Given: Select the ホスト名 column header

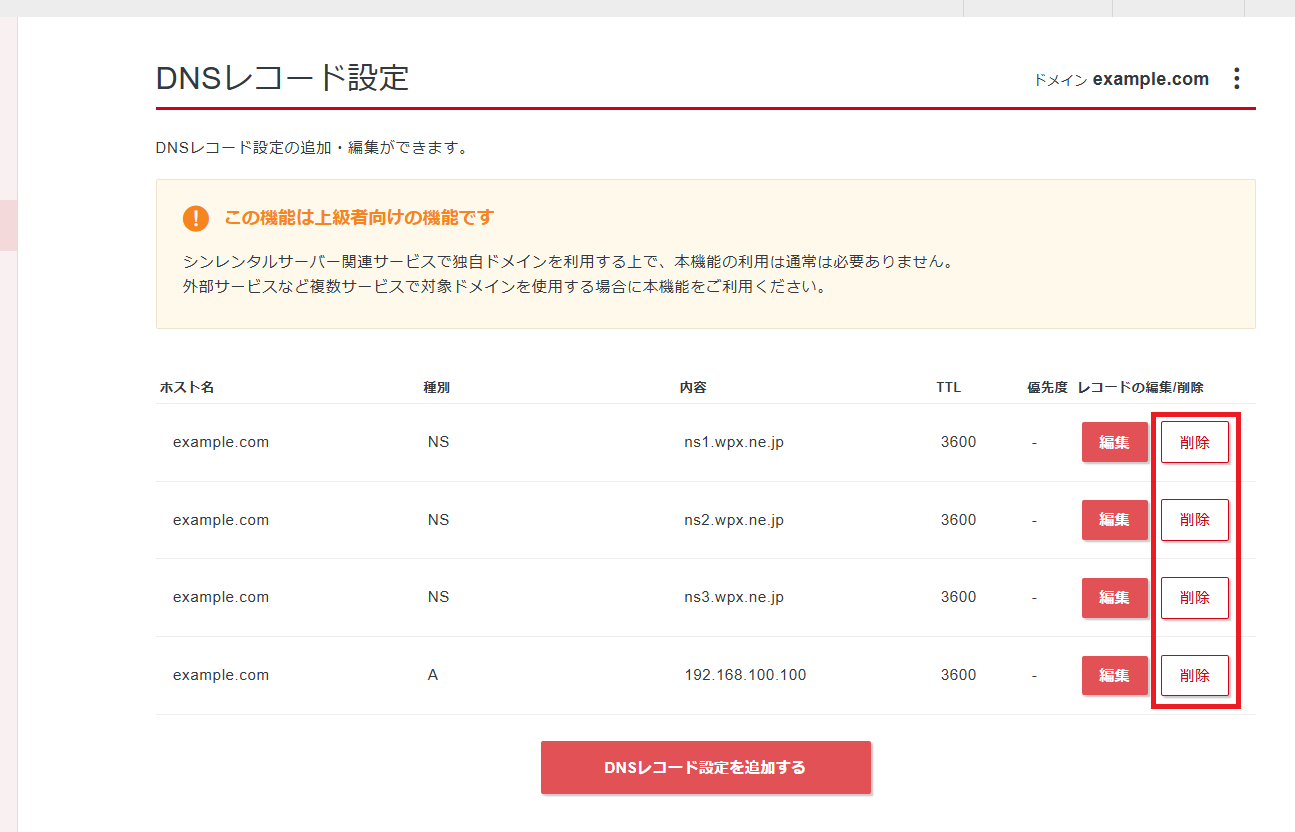Looking at the screenshot, I should (187, 387).
